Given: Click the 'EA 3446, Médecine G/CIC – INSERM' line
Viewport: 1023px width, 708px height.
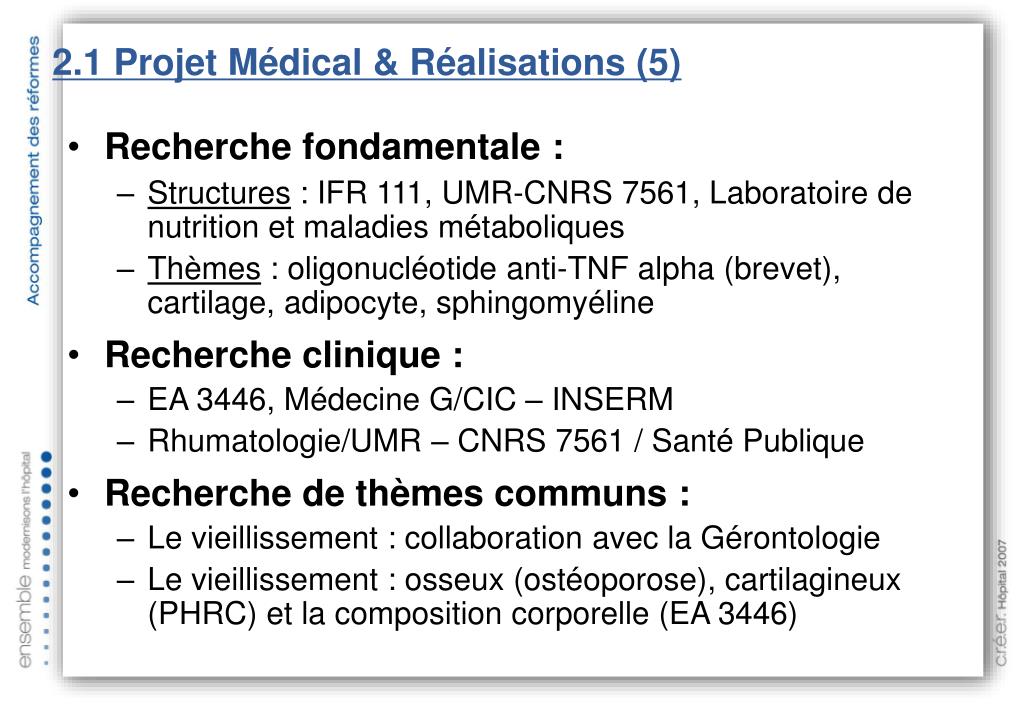Looking at the screenshot, I should click(x=410, y=399).
